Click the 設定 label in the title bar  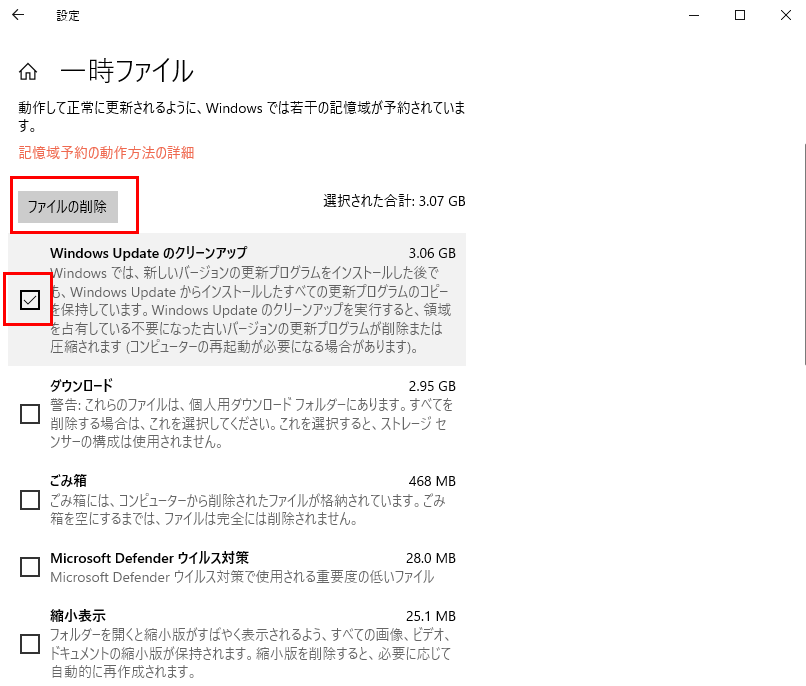[68, 15]
